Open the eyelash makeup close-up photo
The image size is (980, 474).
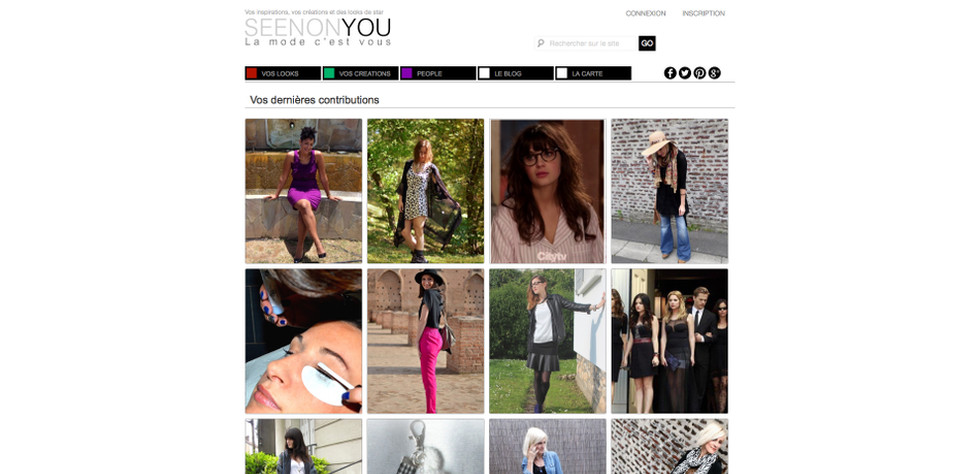[304, 341]
